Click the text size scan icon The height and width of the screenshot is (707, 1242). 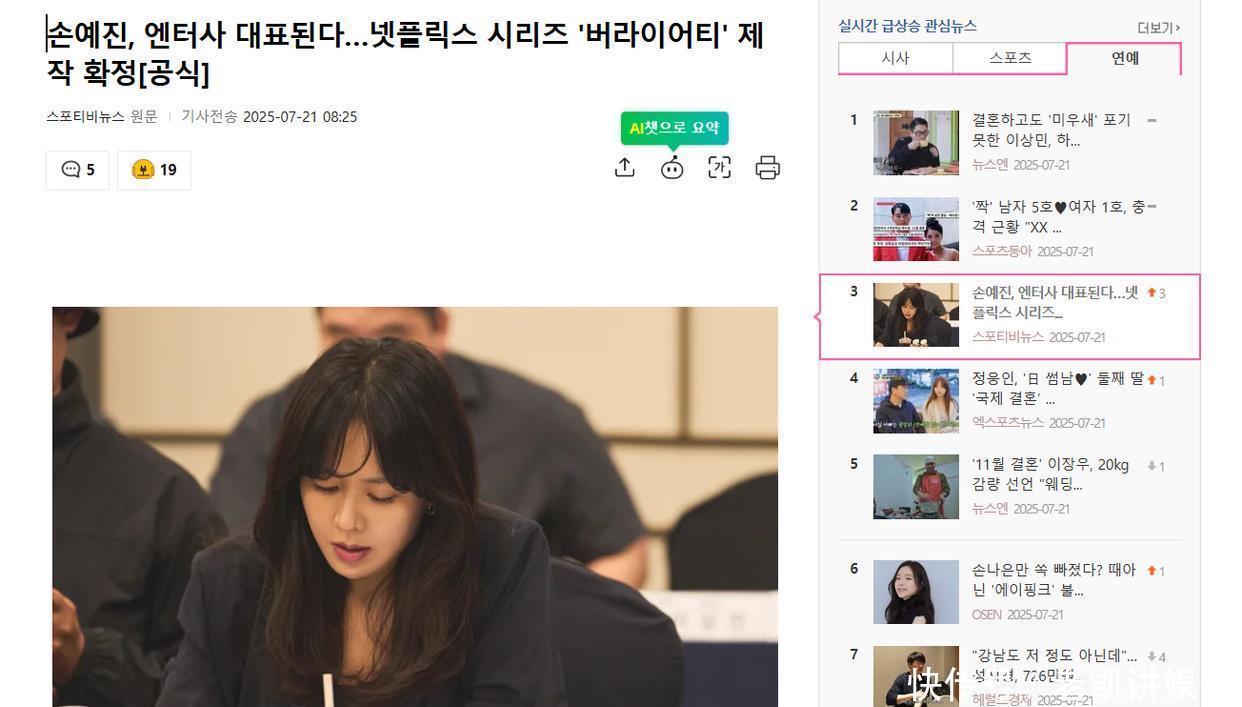pyautogui.click(x=719, y=168)
